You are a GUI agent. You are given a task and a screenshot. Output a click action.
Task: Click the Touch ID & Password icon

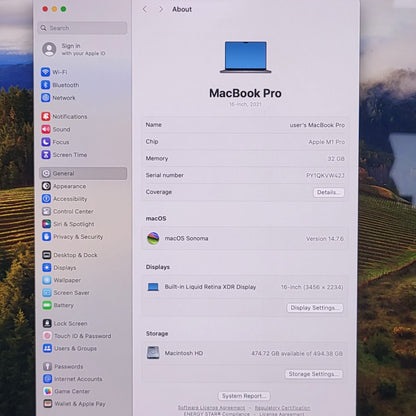[x=47, y=336]
